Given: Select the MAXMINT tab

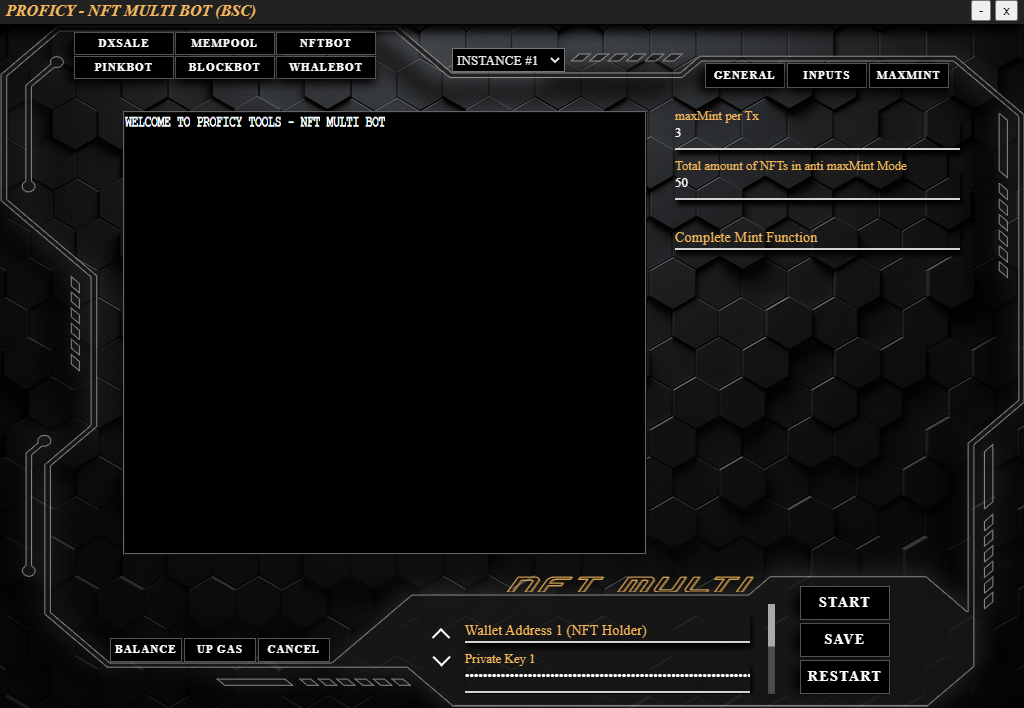Looking at the screenshot, I should coord(908,75).
